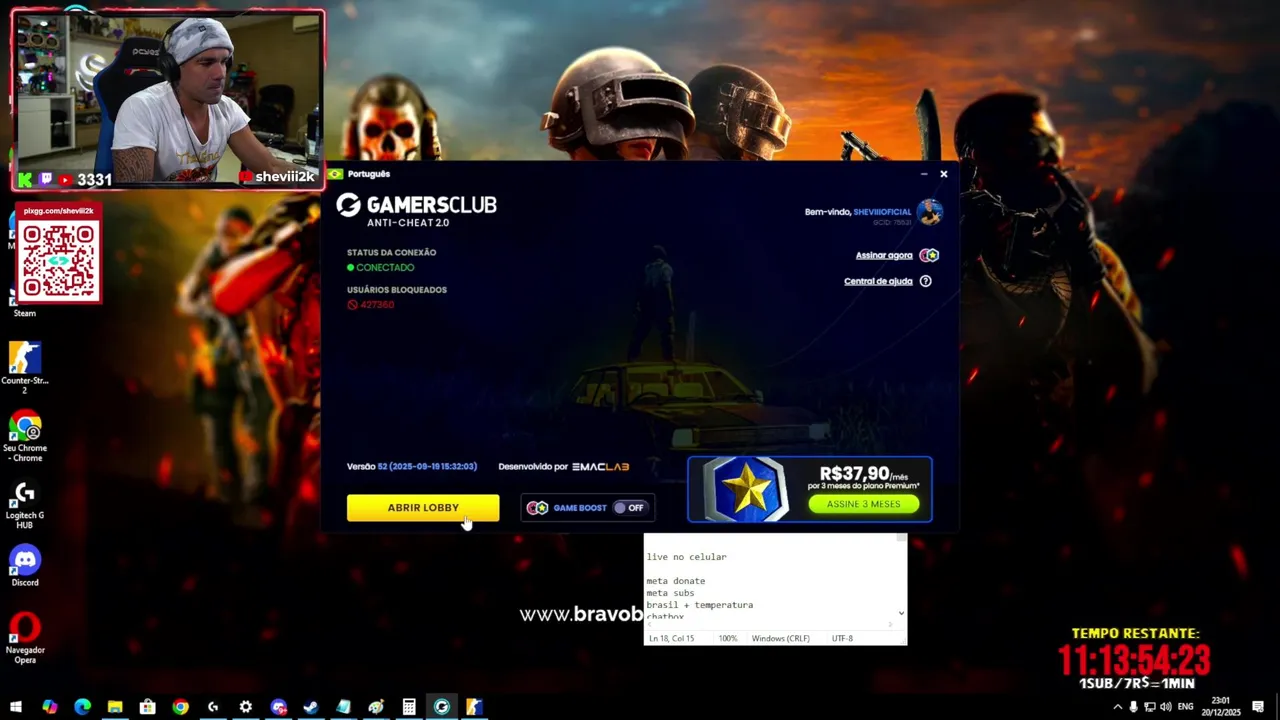The image size is (1280, 720).
Task: Toggle the Game Boost switch on
Action: 629,508
